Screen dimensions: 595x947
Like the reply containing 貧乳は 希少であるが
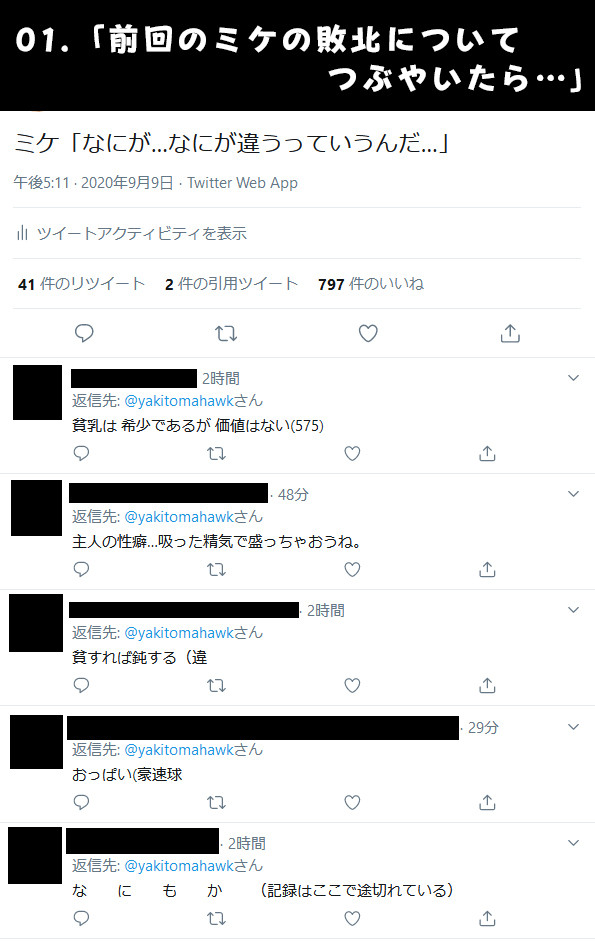[x=352, y=453]
